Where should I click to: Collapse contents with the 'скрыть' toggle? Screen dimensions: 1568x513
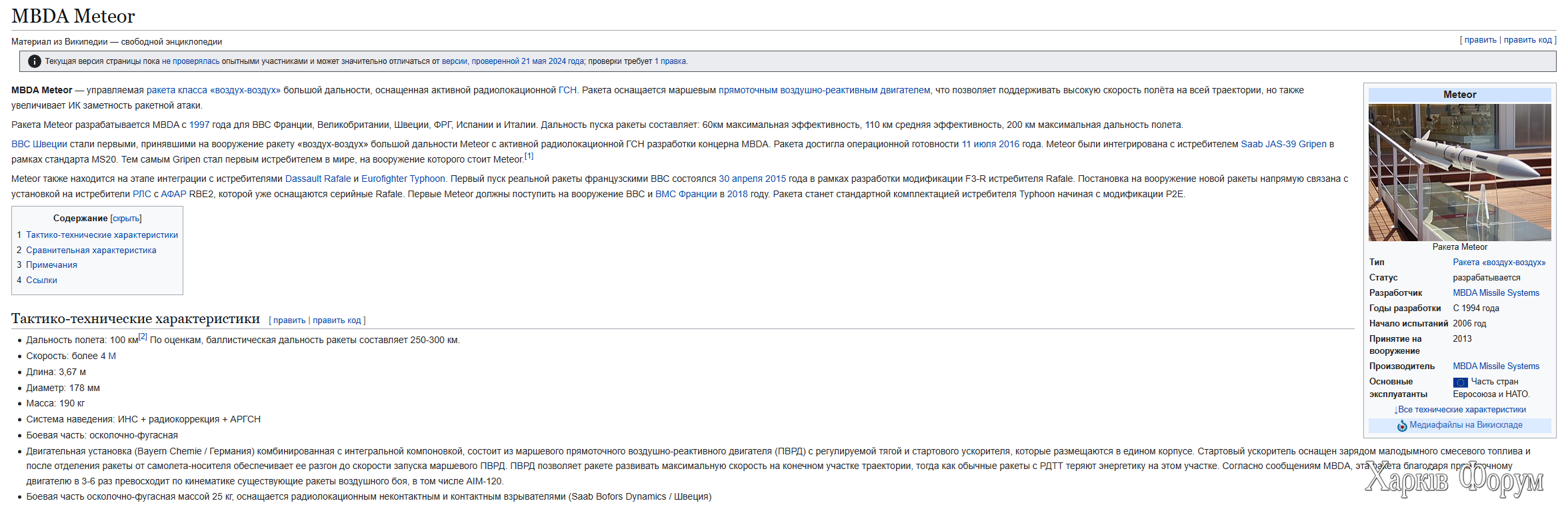click(x=126, y=219)
